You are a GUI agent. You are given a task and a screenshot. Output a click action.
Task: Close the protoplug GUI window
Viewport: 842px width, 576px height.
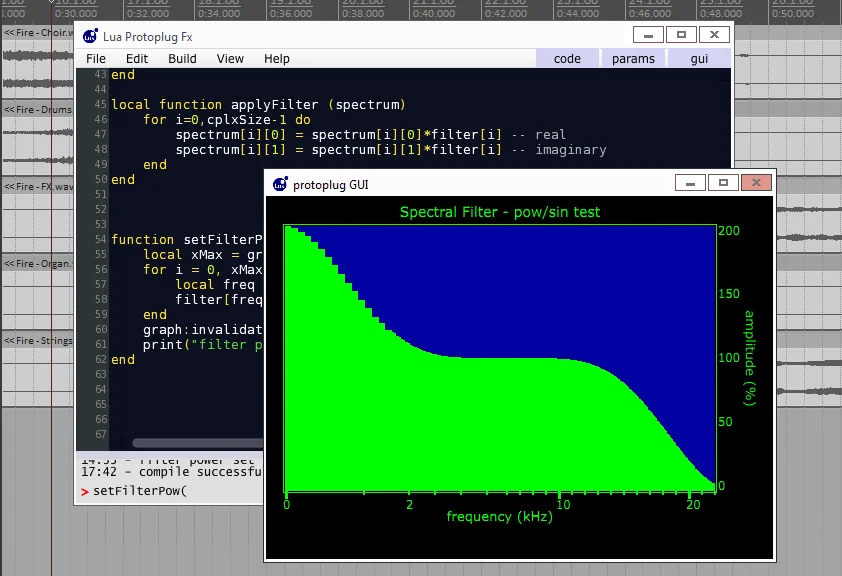point(756,183)
